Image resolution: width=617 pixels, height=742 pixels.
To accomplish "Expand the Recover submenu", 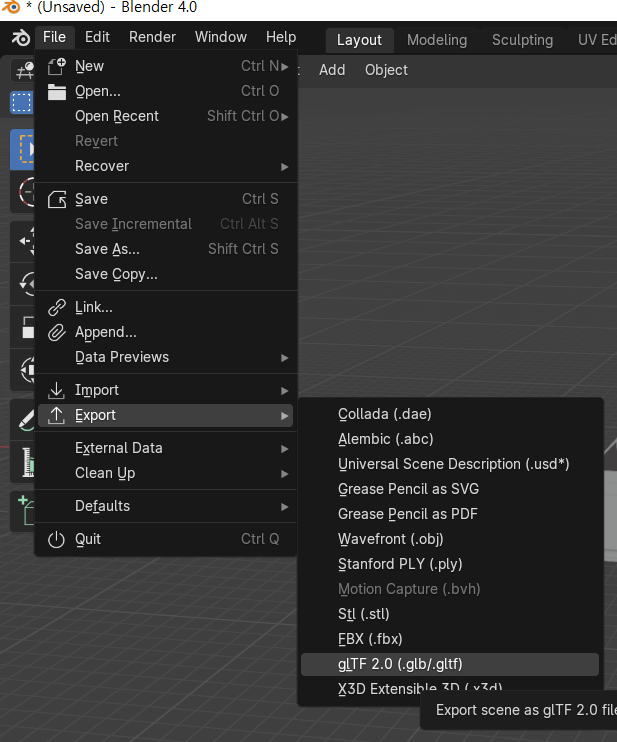I will point(166,167).
